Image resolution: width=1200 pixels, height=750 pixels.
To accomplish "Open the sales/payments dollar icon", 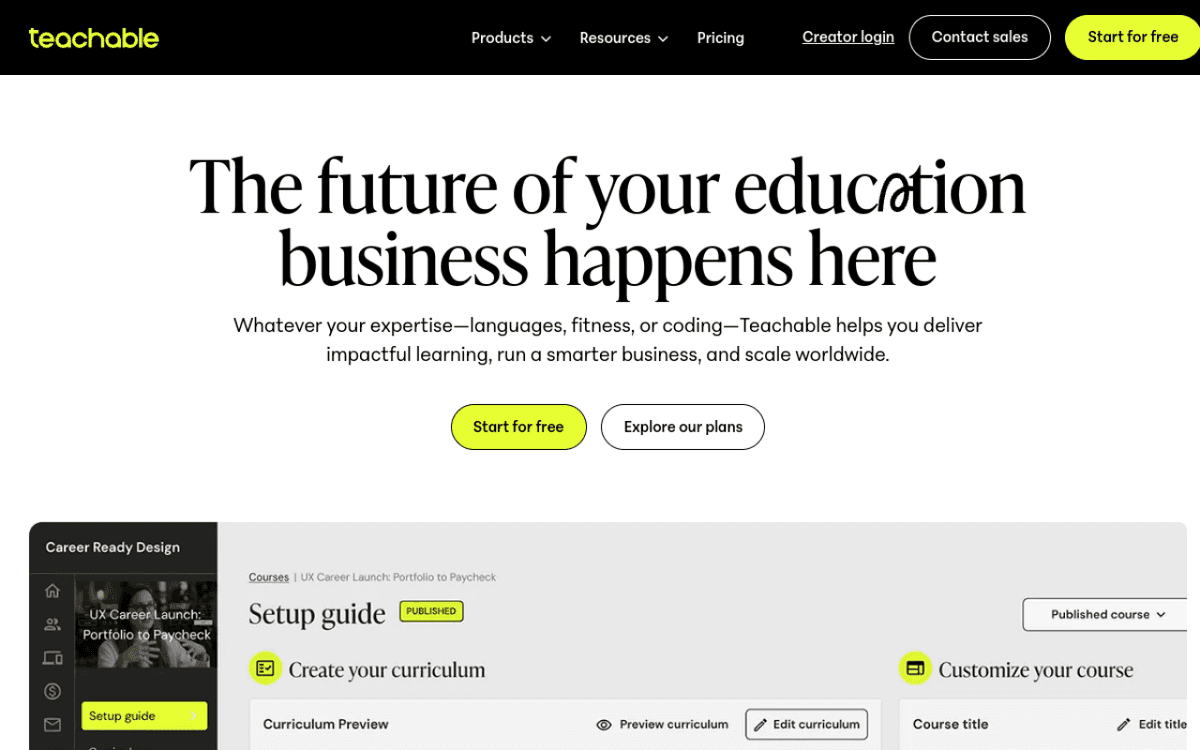I will pos(52,690).
